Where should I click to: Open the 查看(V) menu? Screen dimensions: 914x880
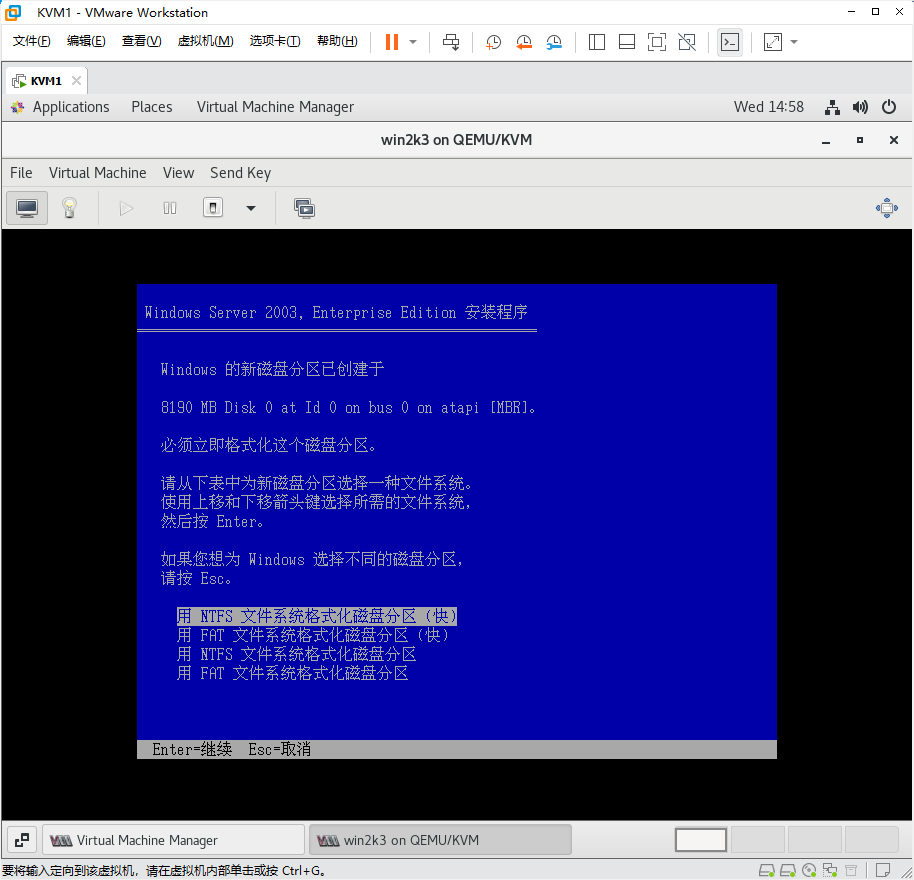click(141, 41)
